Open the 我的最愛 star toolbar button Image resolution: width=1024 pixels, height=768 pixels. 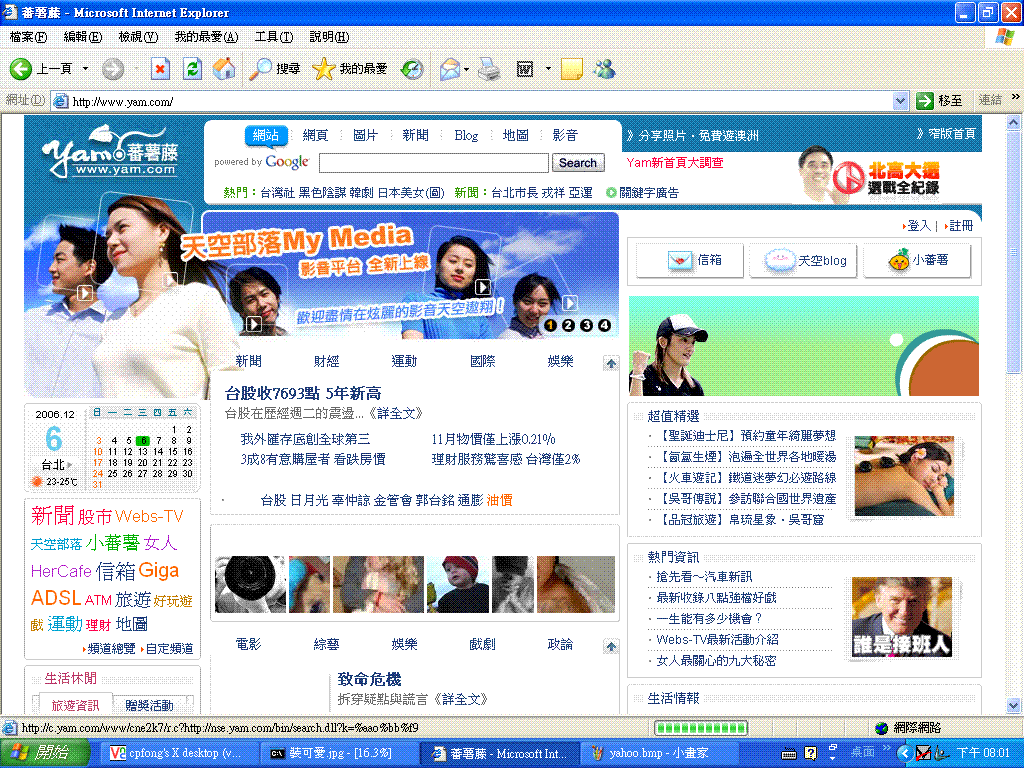tap(350, 69)
